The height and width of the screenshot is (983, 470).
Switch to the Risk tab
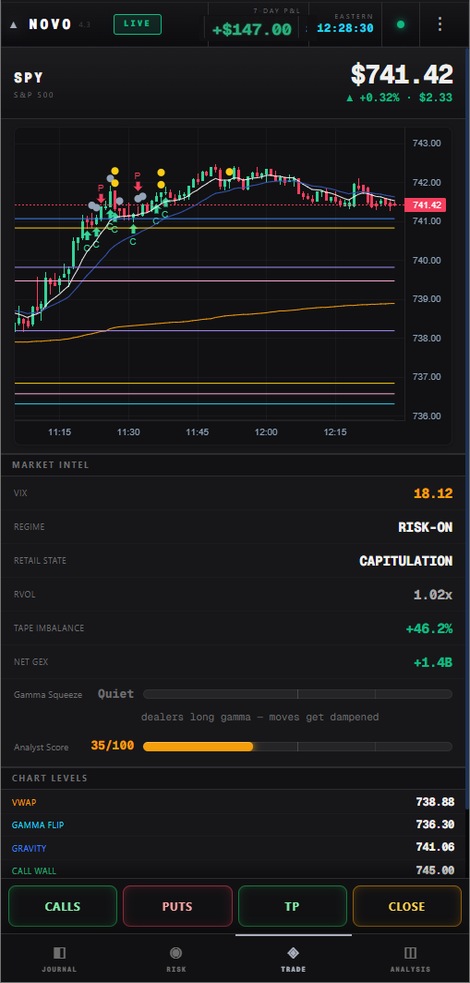pyautogui.click(x=176, y=959)
